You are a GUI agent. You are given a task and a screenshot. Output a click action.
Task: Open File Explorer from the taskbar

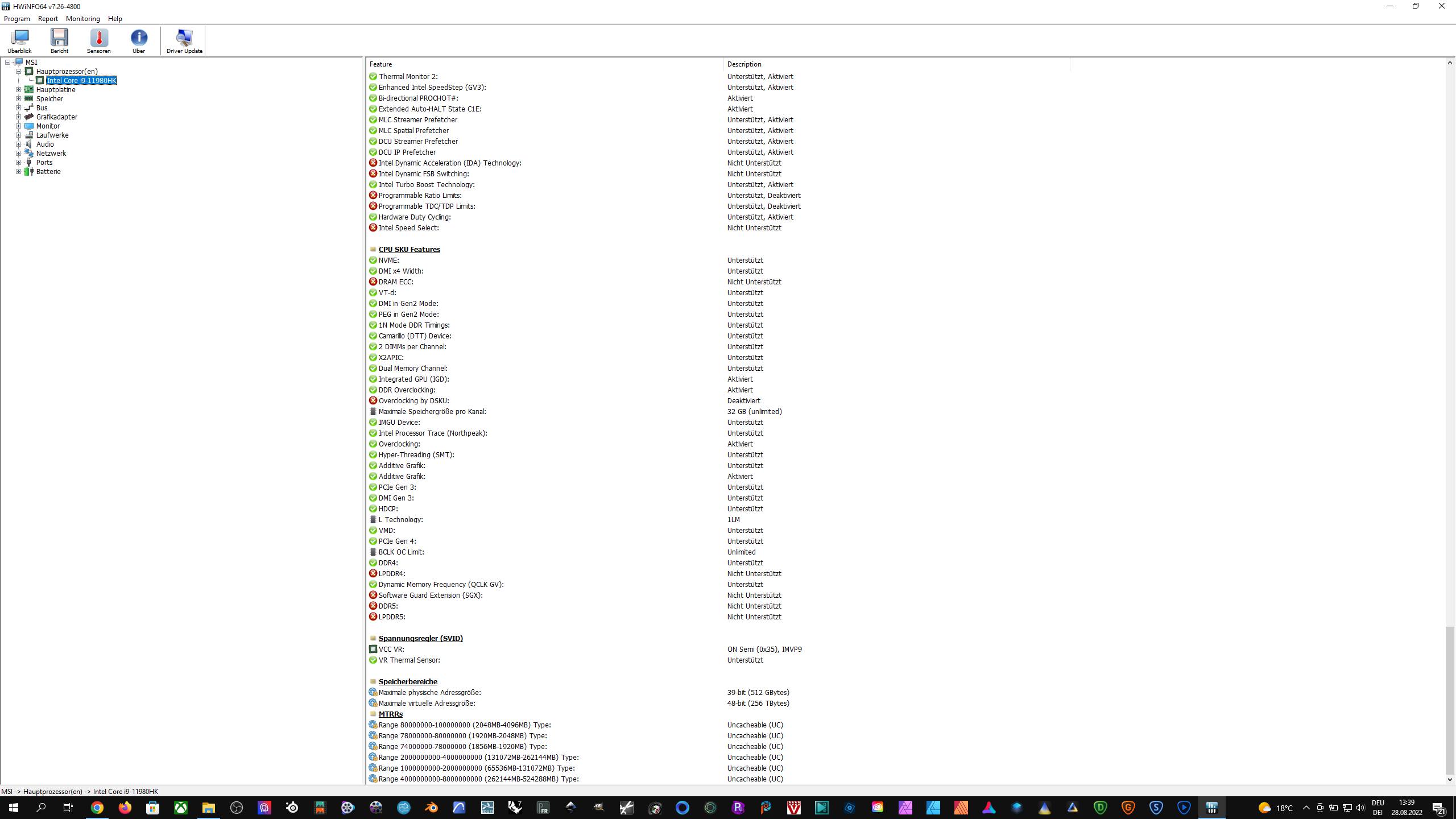pos(208,808)
